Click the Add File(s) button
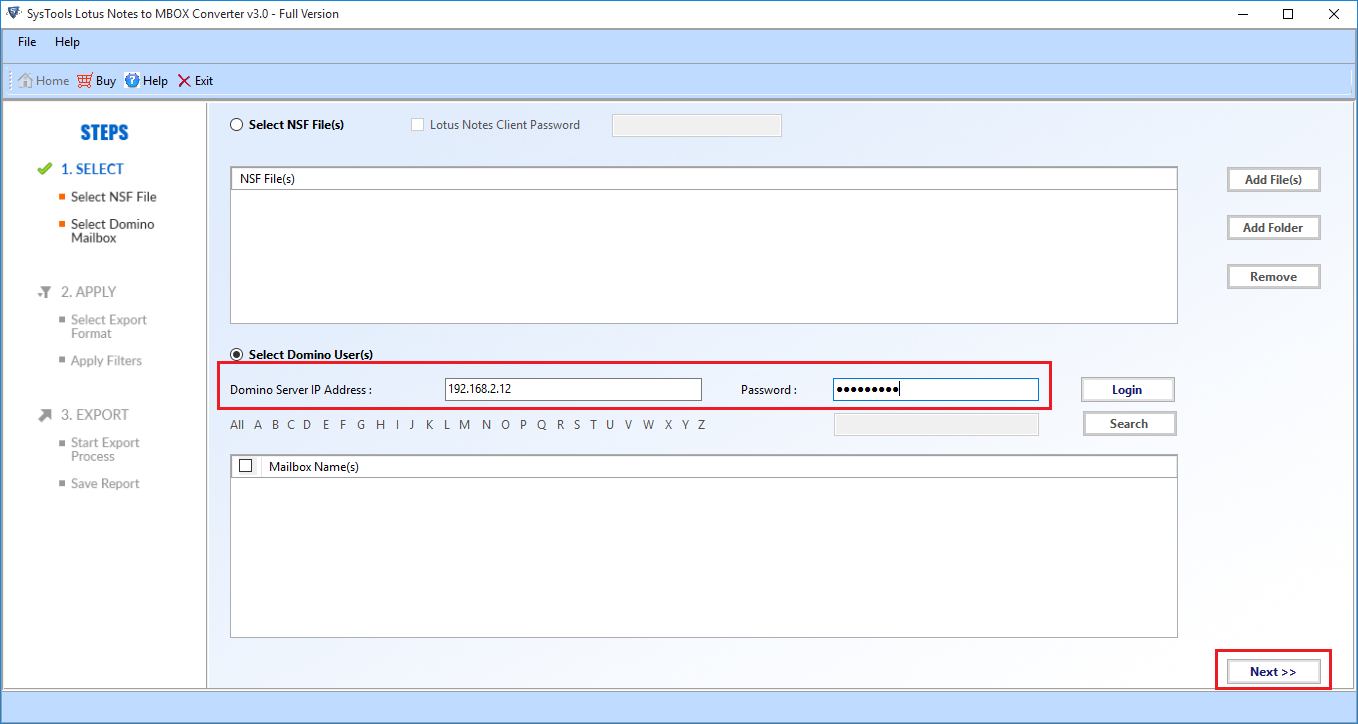 1273,180
